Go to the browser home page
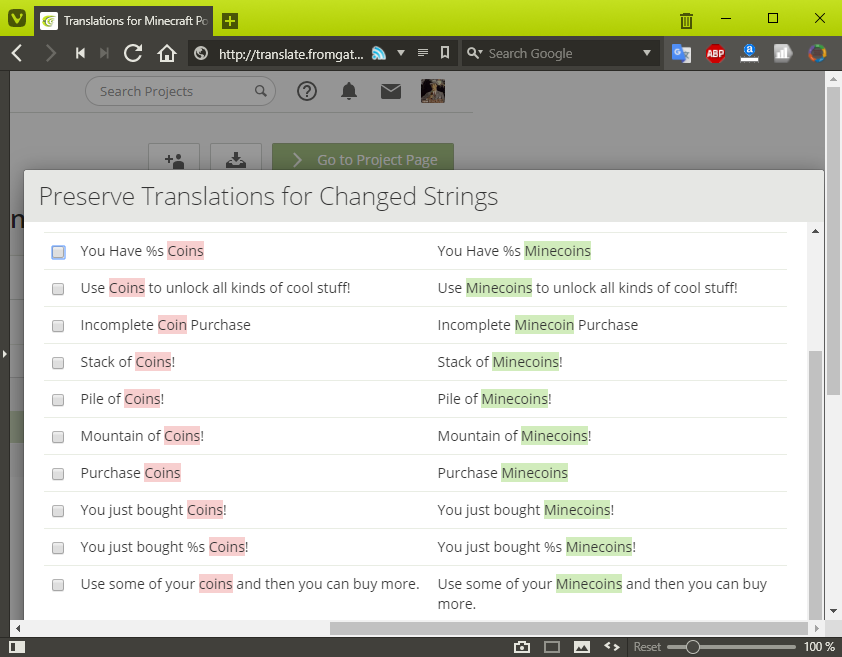Screen dimensions: 842x657 tap(167, 53)
